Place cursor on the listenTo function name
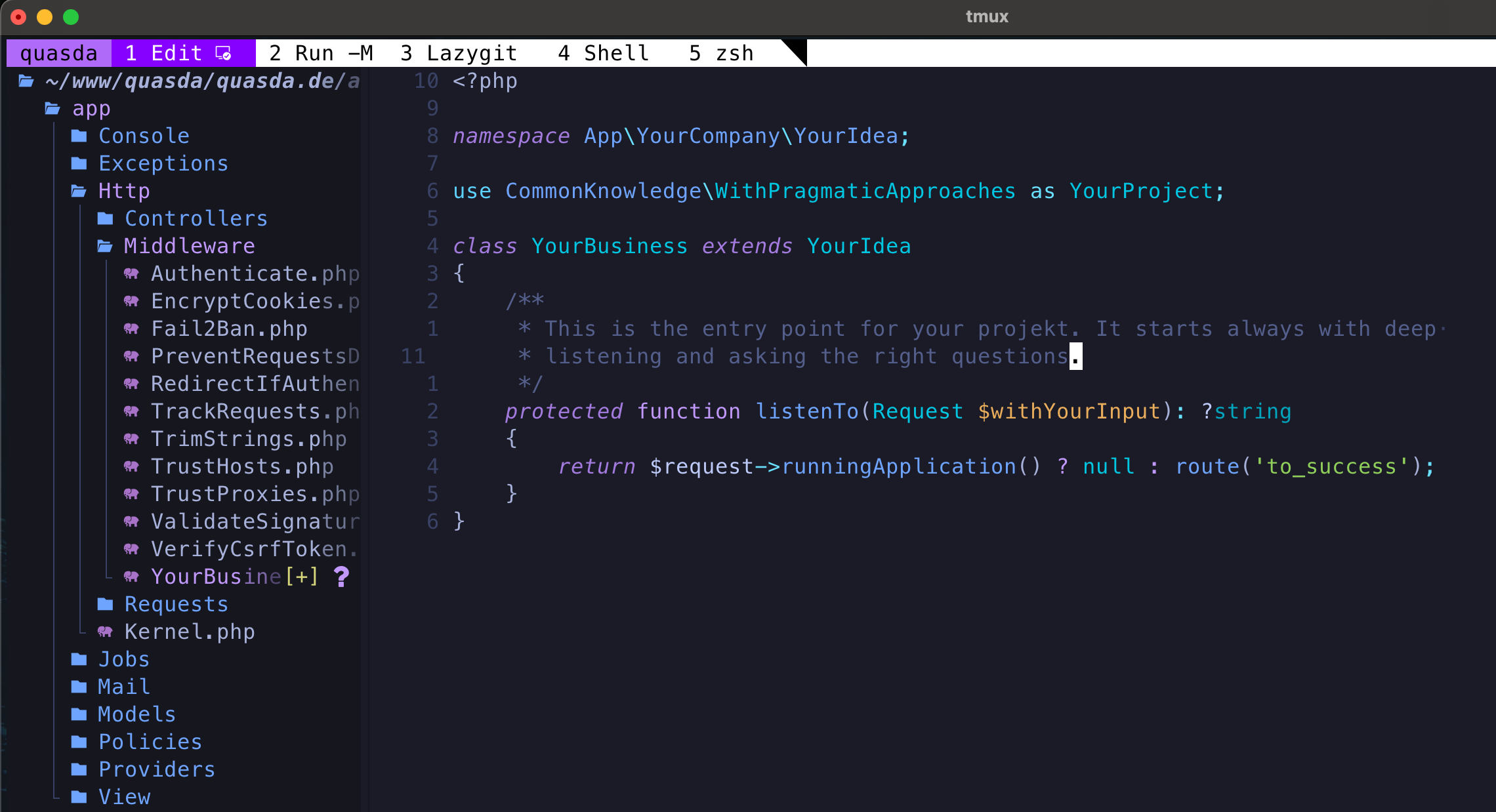The image size is (1496, 812). pos(806,411)
